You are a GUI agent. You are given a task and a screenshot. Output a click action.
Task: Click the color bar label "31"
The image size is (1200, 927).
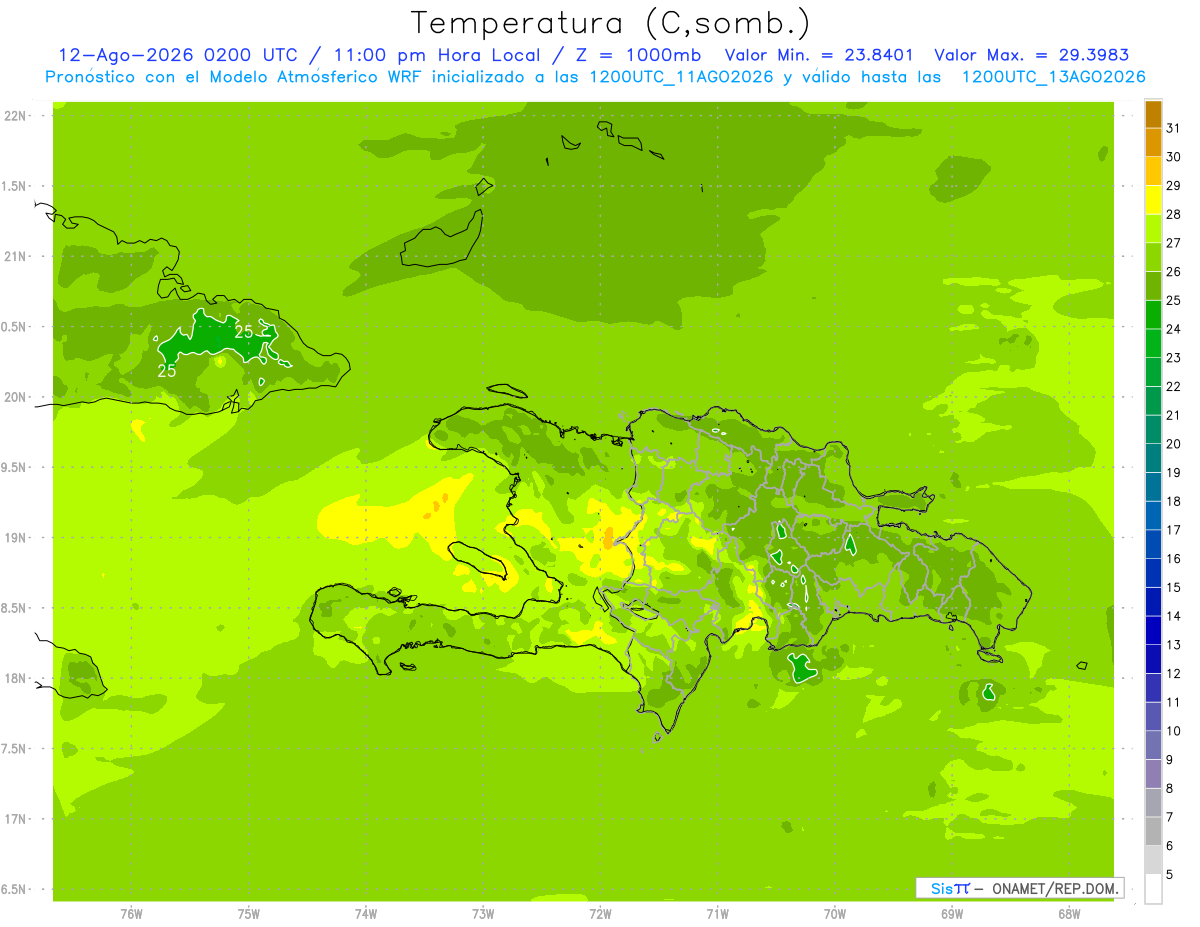(1175, 128)
